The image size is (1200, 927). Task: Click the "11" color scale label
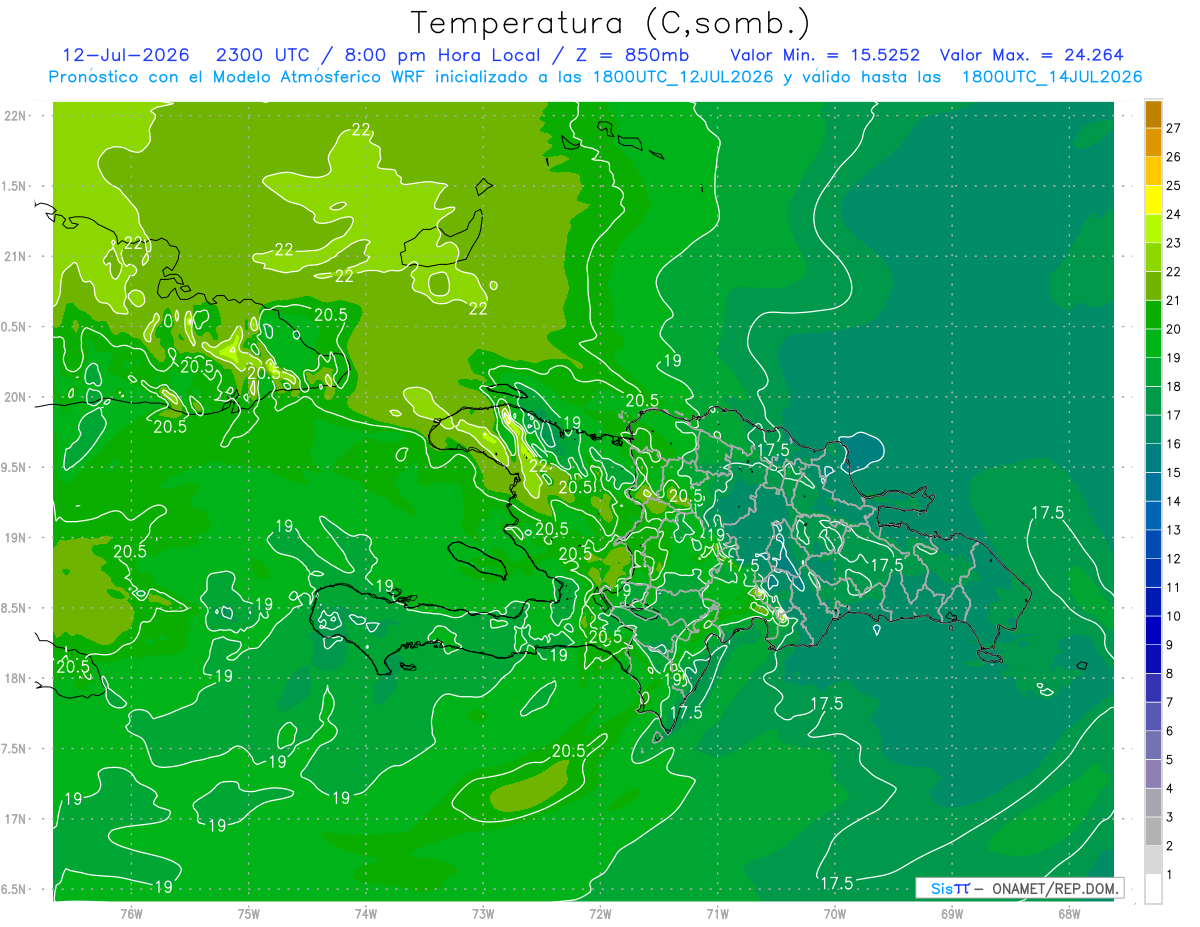pos(1174,587)
